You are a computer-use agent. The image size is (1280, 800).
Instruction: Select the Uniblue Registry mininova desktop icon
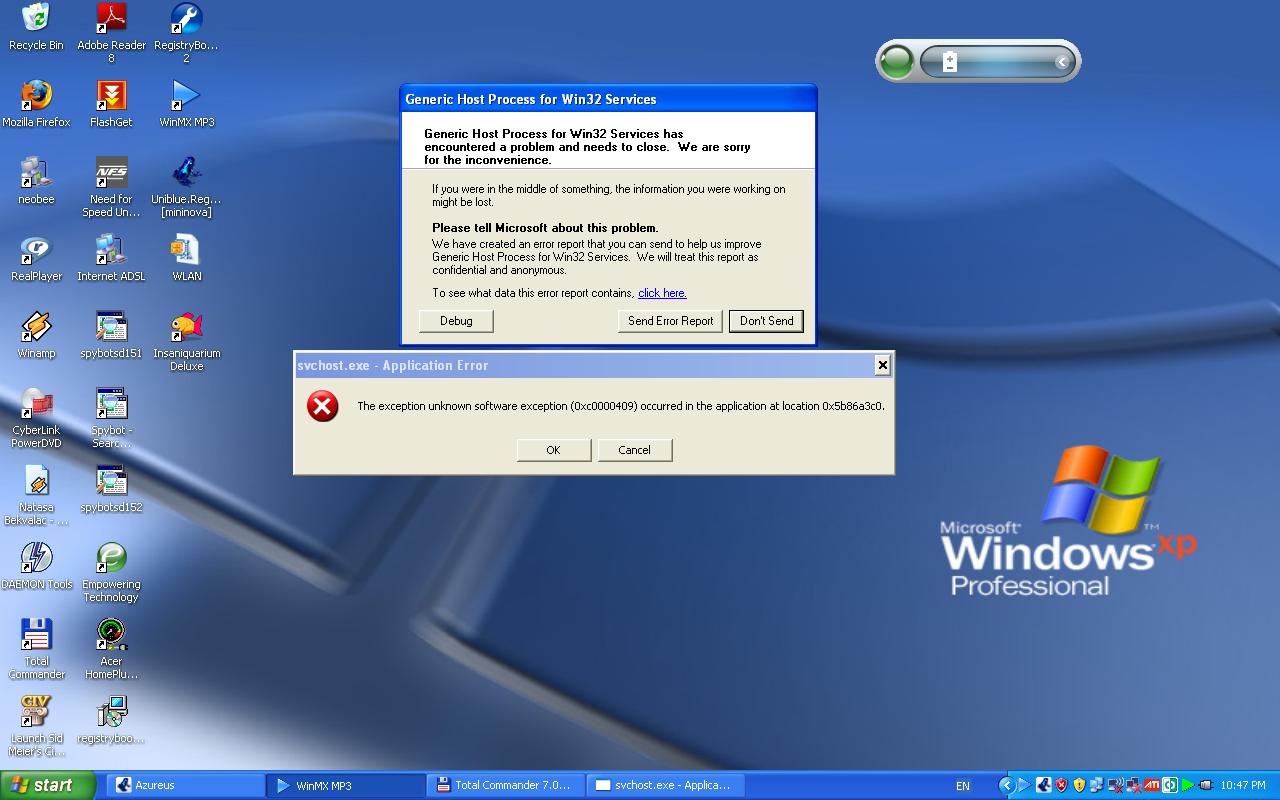[186, 187]
